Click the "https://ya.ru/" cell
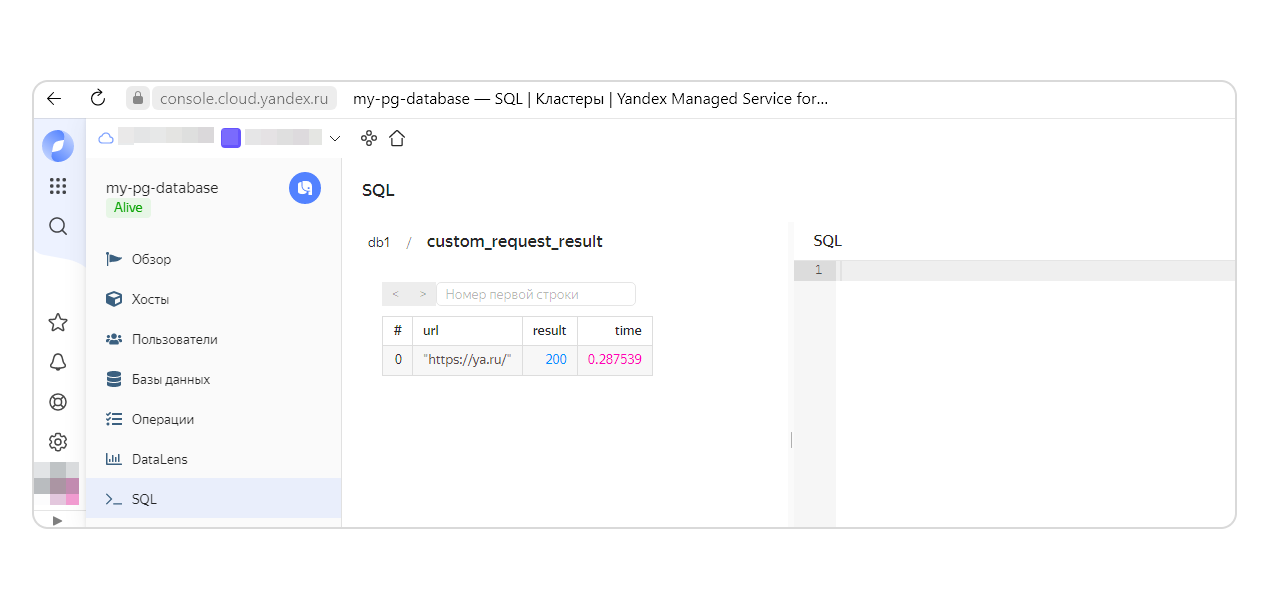This screenshot has width=1269, height=609. tap(468, 360)
